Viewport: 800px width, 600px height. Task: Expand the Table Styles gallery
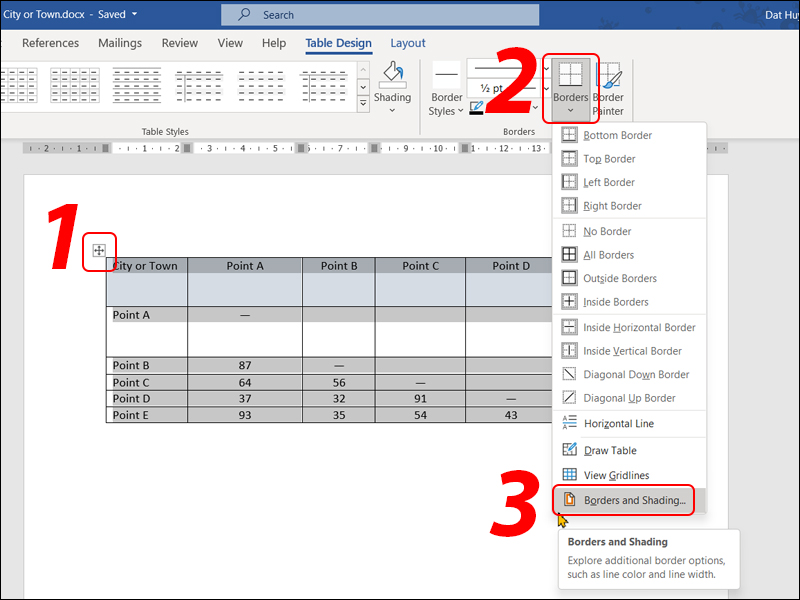click(x=363, y=105)
